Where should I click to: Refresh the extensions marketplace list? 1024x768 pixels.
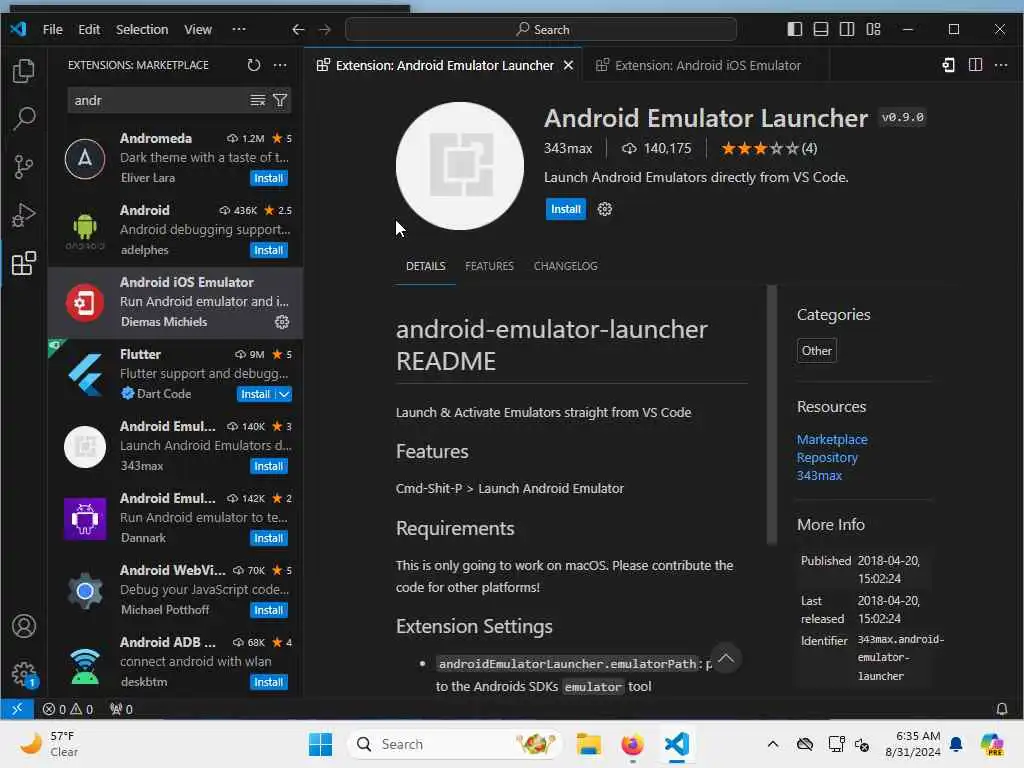pos(253,65)
